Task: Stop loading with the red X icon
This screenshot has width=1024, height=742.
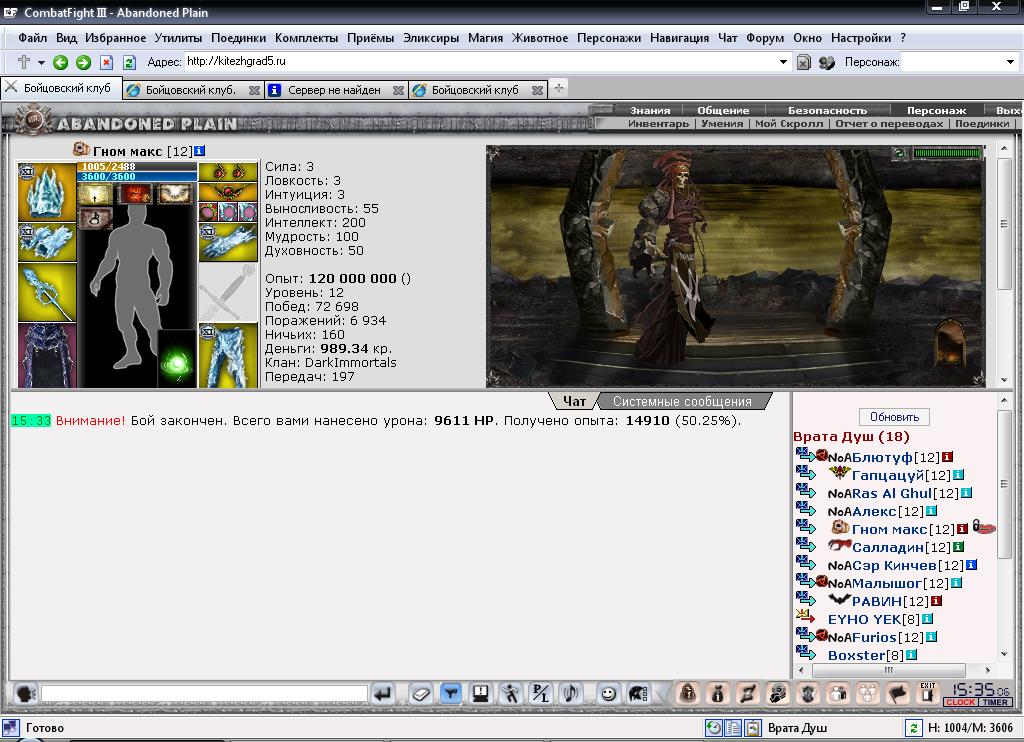Action: pos(106,62)
